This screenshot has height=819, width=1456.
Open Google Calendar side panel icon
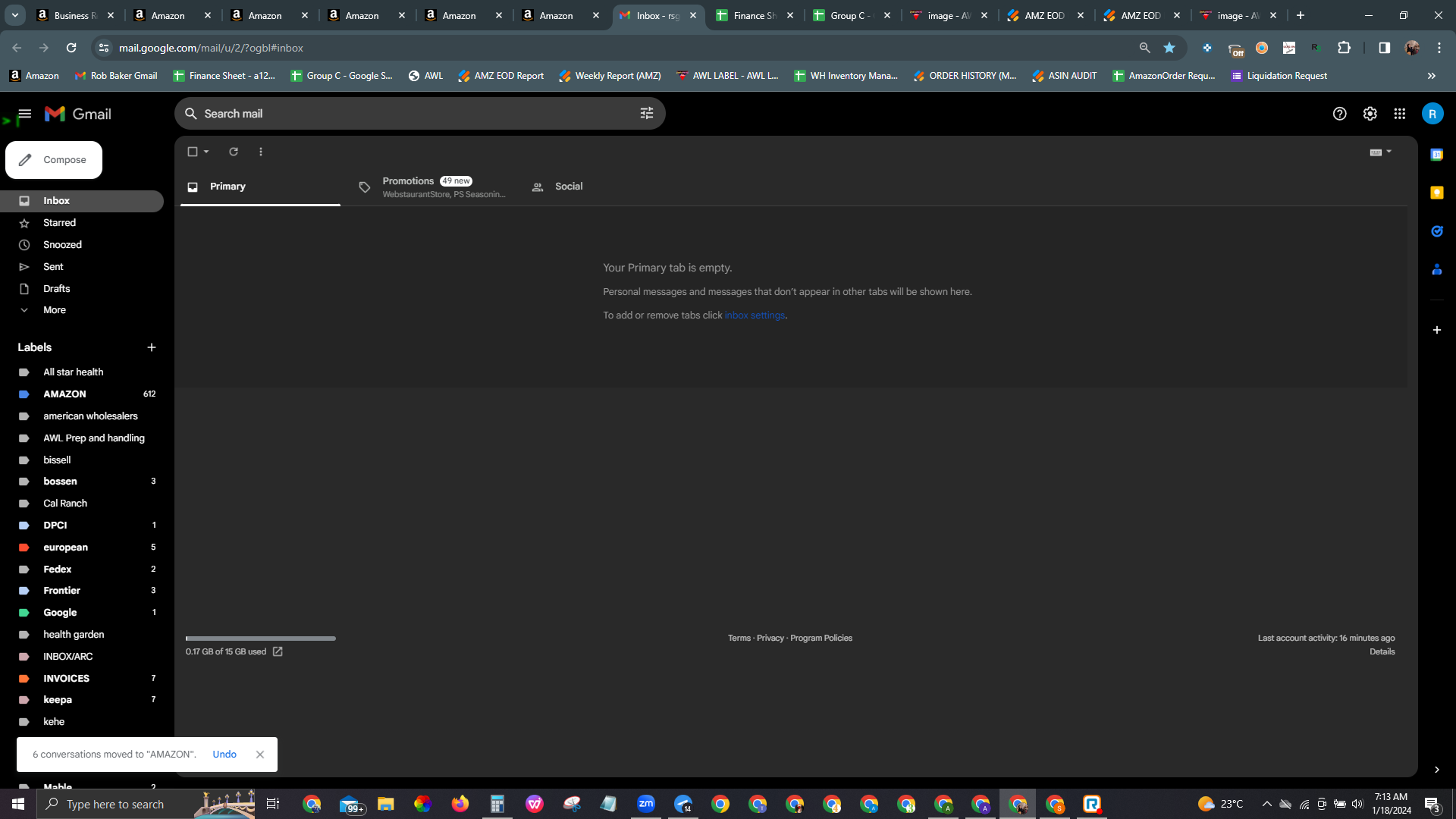point(1437,155)
